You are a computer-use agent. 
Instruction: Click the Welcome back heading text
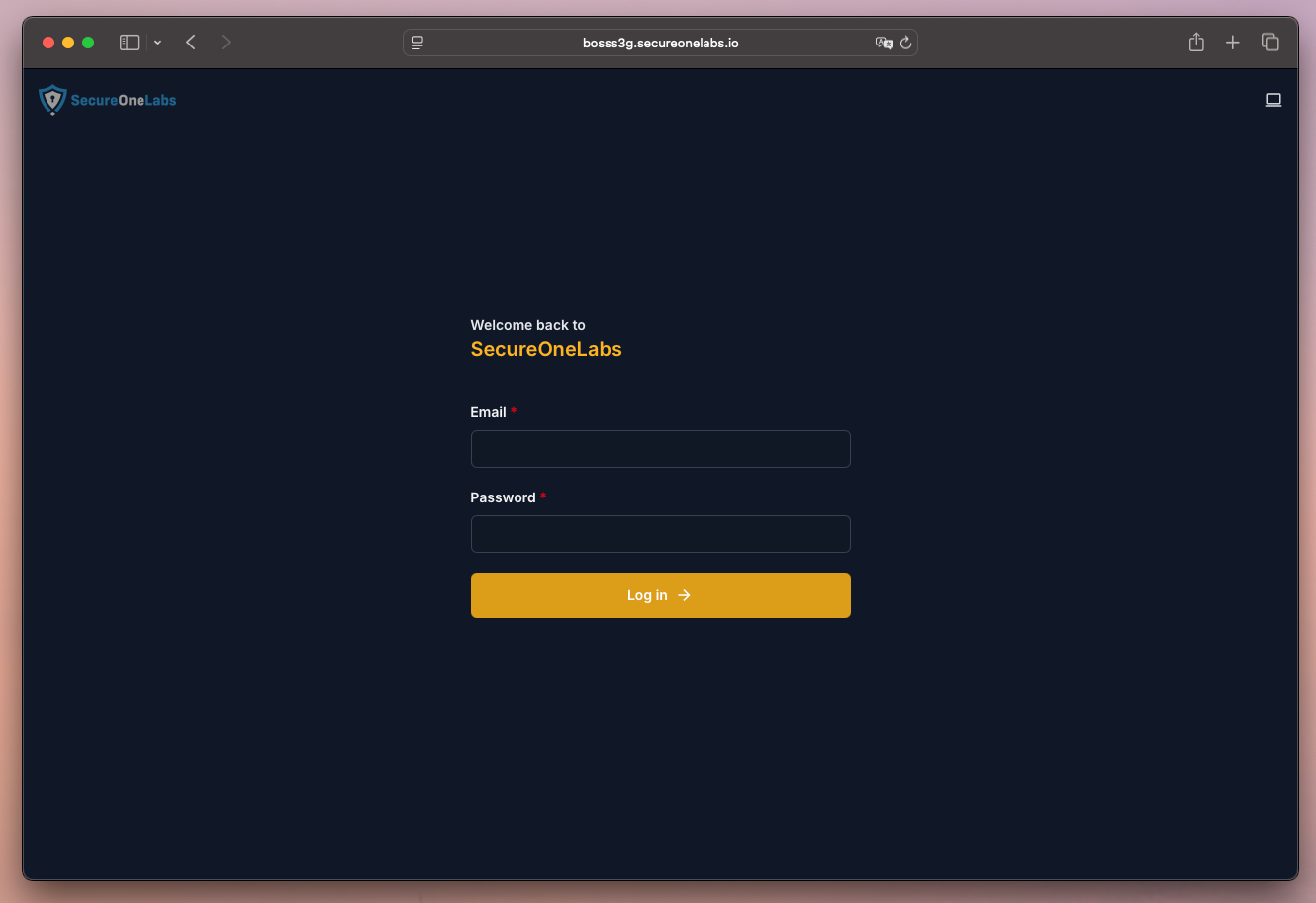pyautogui.click(x=527, y=325)
